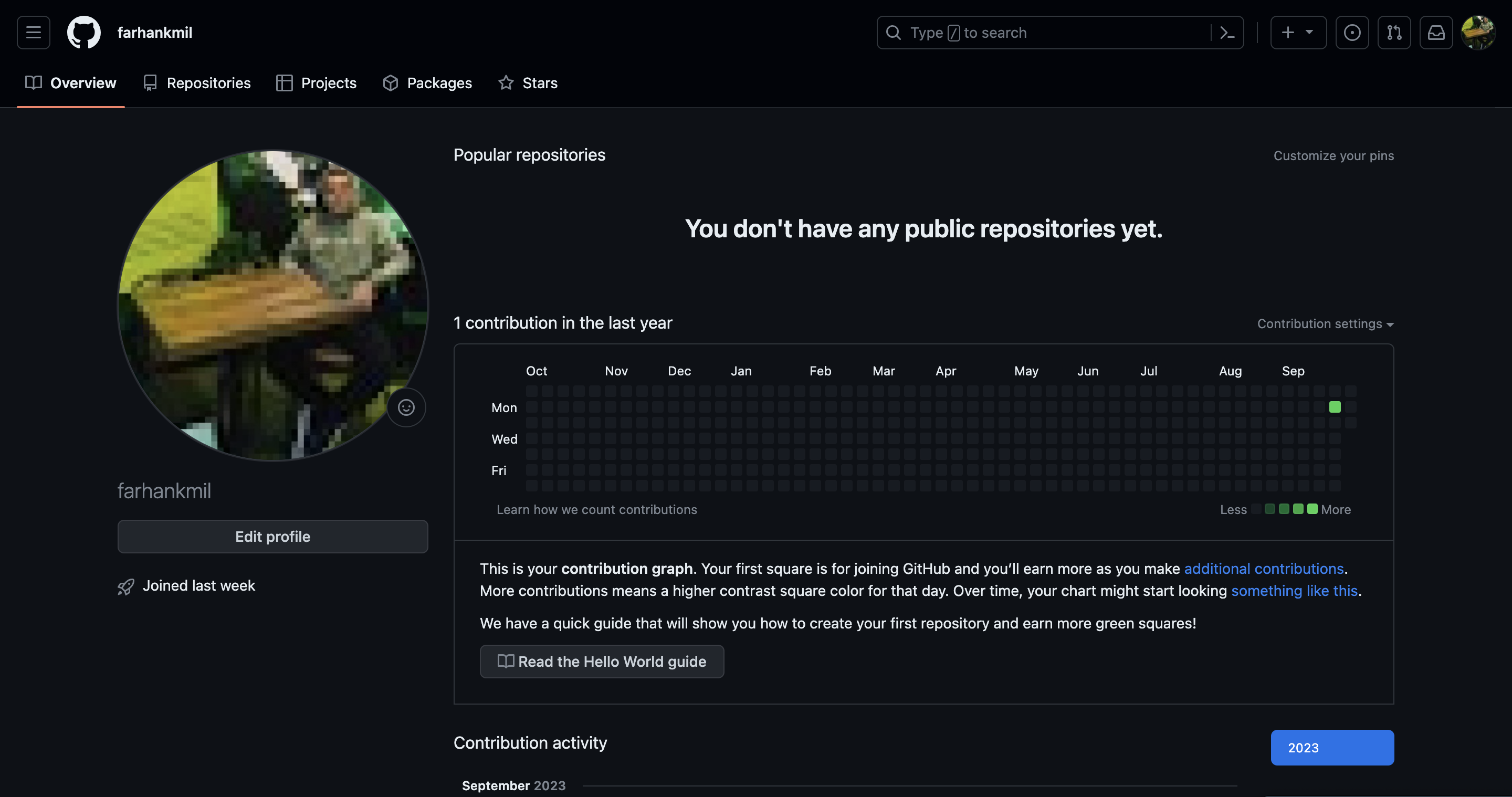1512x797 pixels.
Task: Set status with the smiley icon
Action: (406, 407)
